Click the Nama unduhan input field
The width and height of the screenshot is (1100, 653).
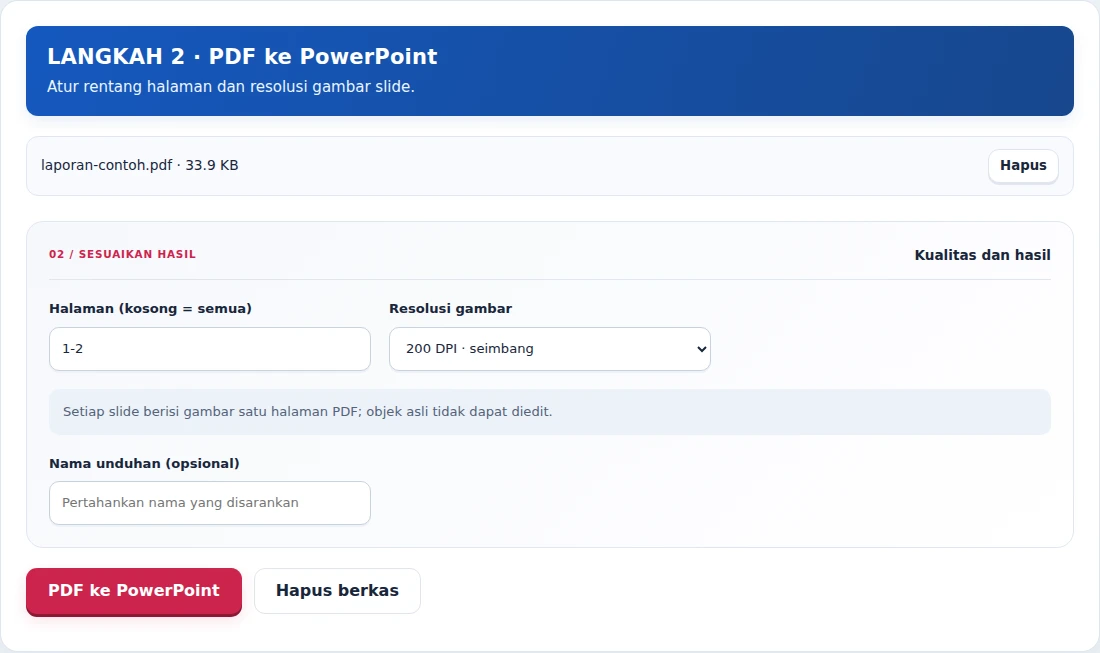[210, 503]
